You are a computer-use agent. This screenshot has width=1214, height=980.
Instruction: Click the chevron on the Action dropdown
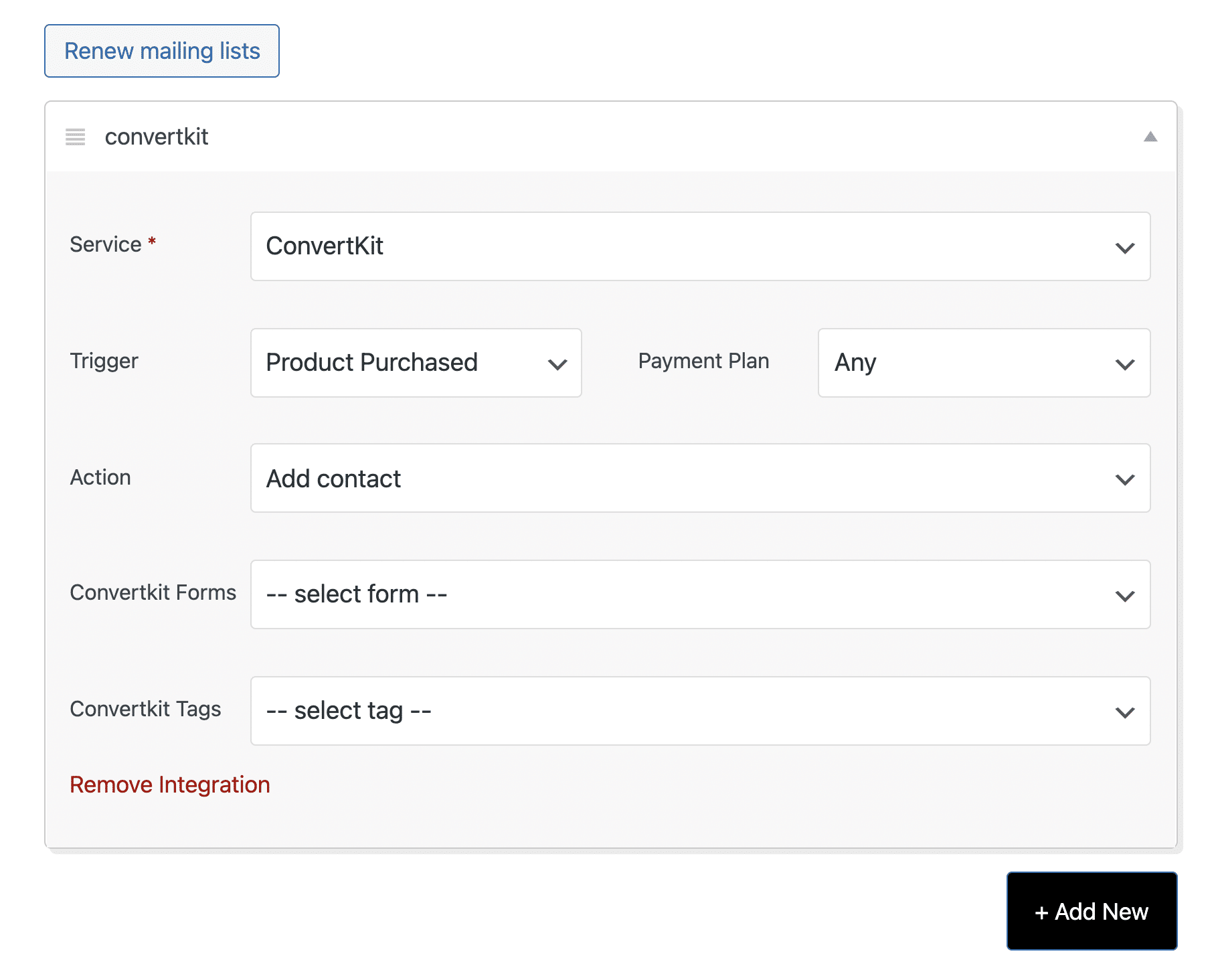click(1124, 479)
